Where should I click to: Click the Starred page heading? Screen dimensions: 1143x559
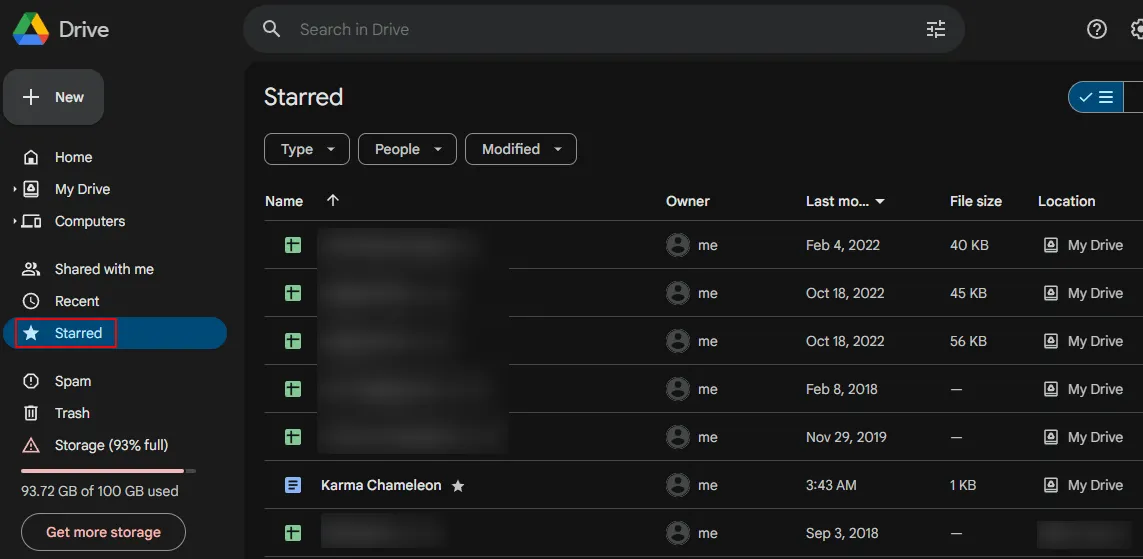click(x=303, y=97)
